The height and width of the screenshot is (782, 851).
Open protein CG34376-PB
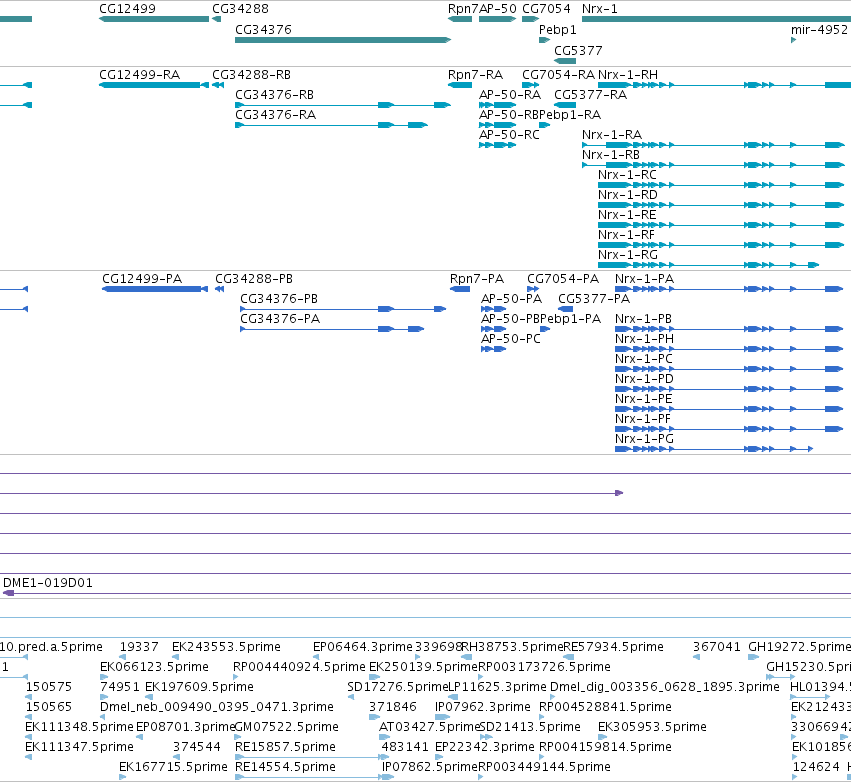278,298
